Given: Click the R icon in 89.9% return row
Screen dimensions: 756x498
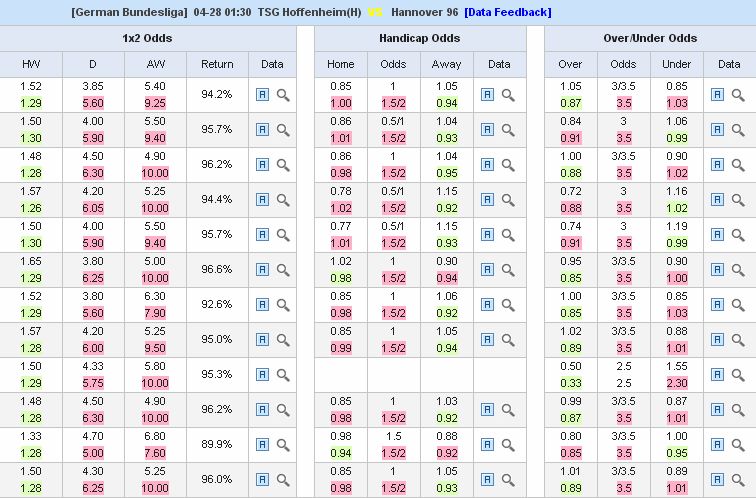Looking at the screenshot, I should (262, 445).
